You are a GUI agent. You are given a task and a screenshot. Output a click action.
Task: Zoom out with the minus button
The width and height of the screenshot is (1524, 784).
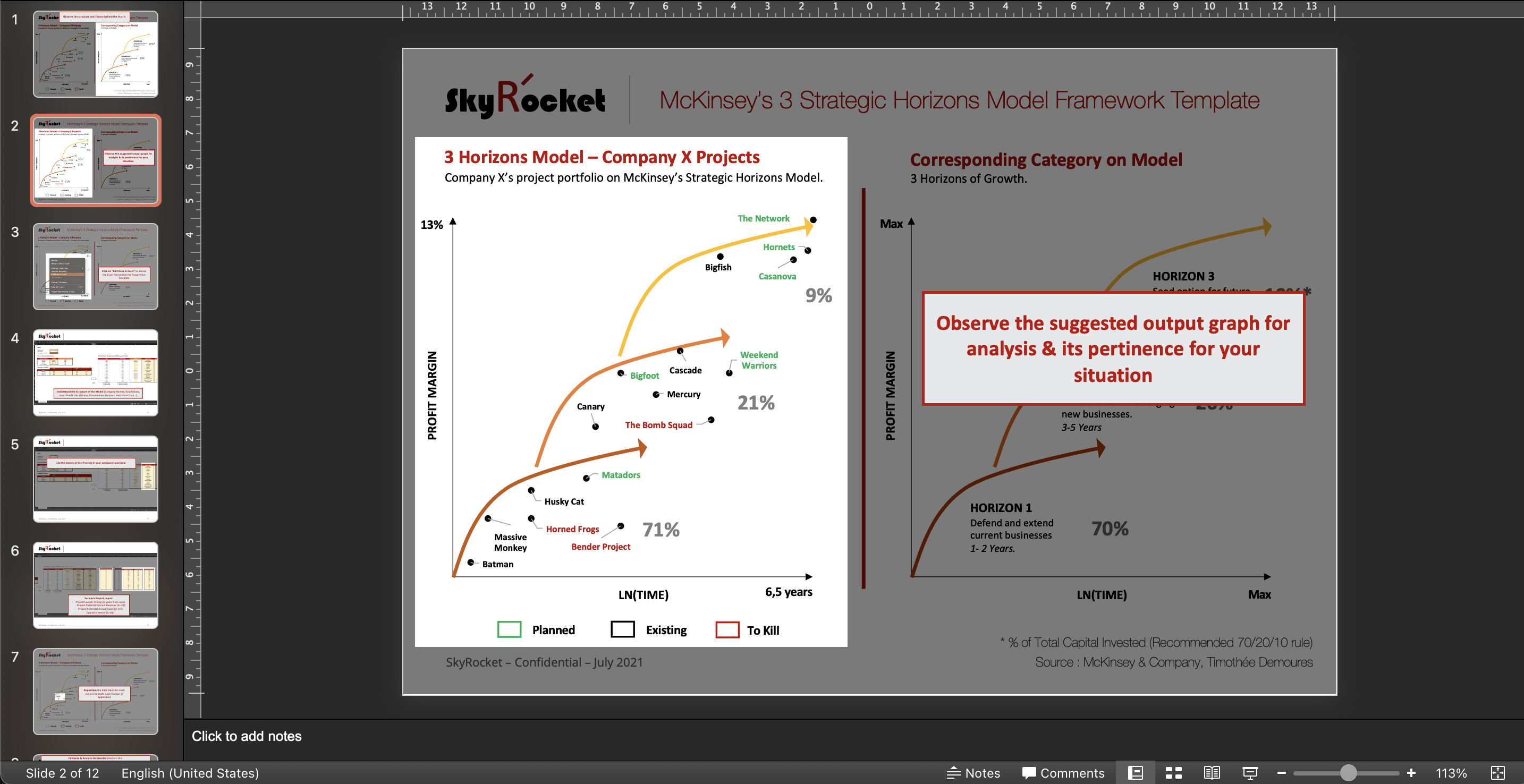[x=1282, y=773]
